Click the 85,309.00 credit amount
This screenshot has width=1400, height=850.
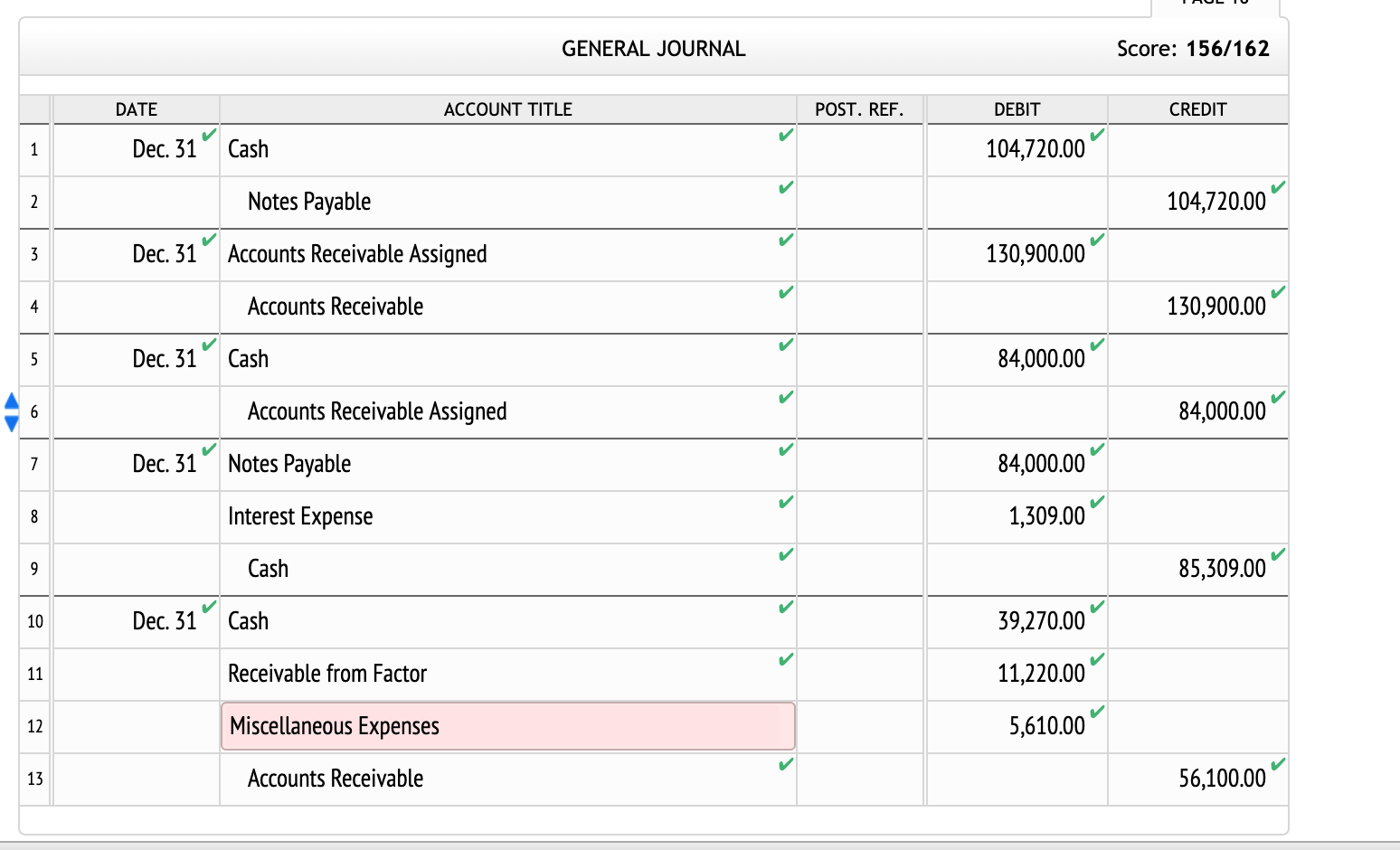point(1222,569)
